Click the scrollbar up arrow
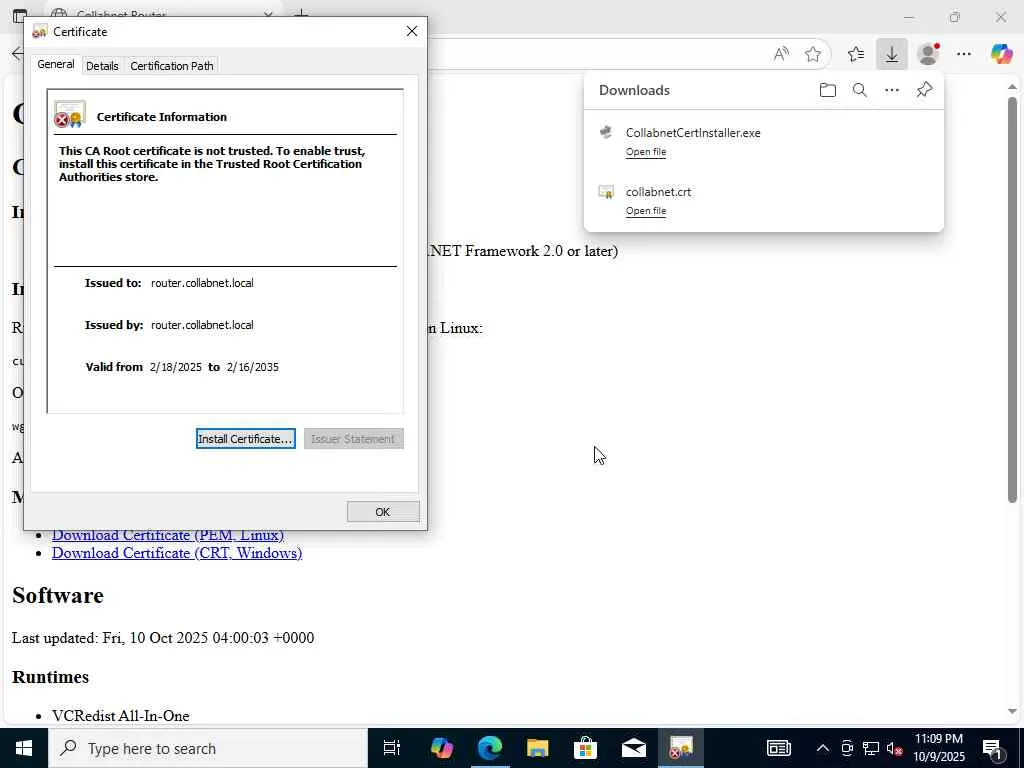This screenshot has width=1024, height=768. (1012, 87)
